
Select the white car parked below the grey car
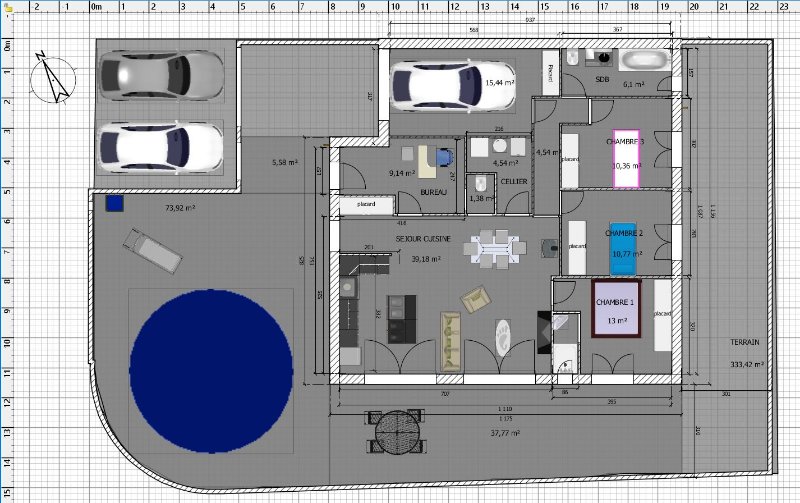[x=161, y=147]
